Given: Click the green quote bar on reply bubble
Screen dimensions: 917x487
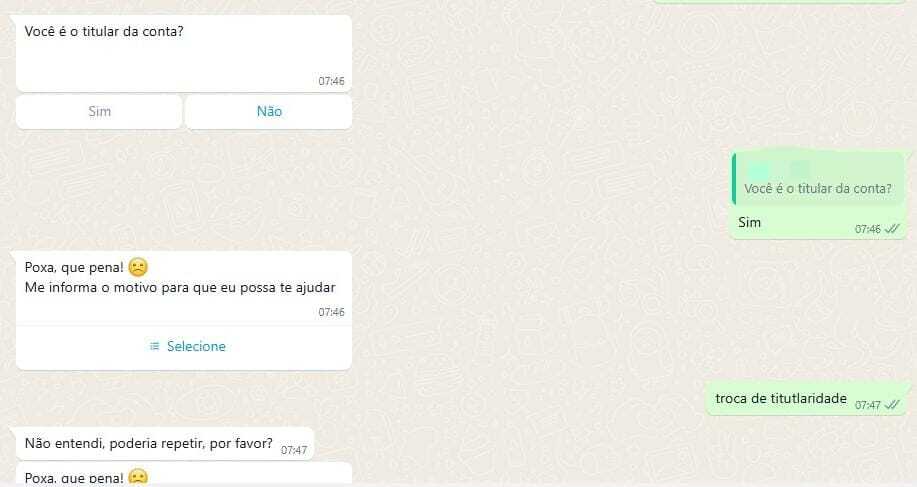Looking at the screenshot, I should (x=734, y=179).
